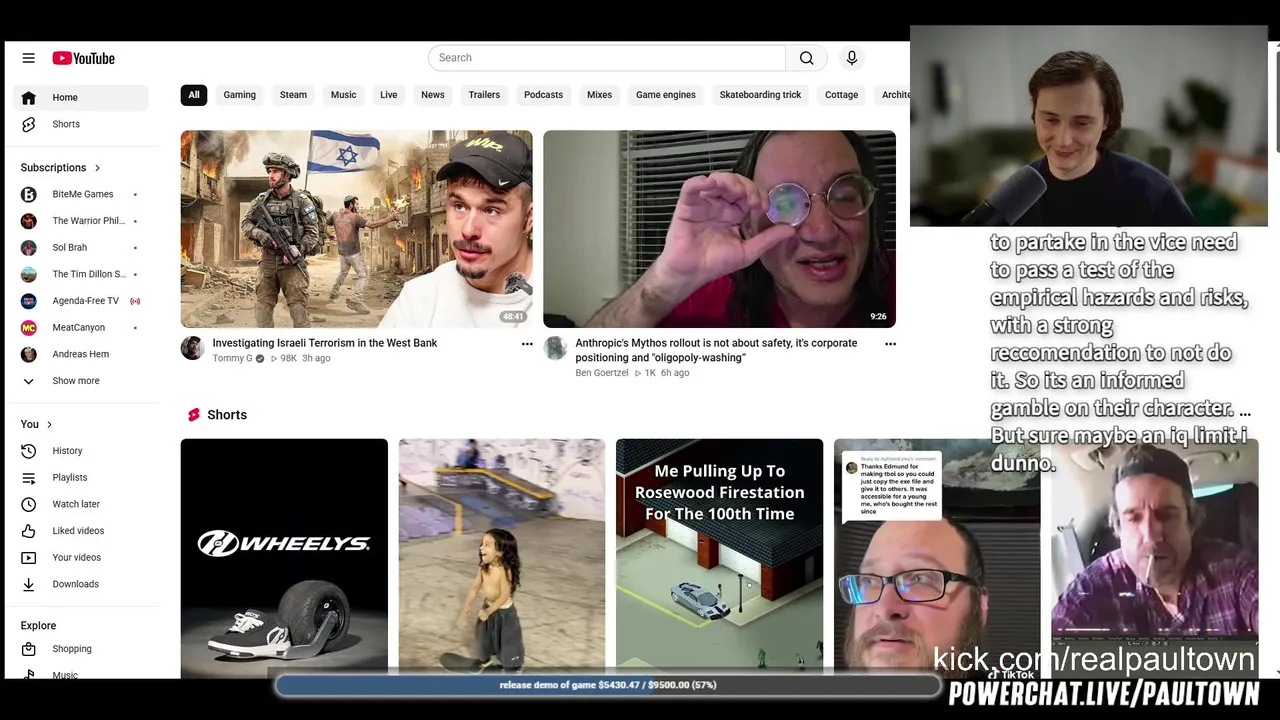Open Anthropic's Mythos rollout video title
Image resolution: width=1280 pixels, height=720 pixels.
716,350
